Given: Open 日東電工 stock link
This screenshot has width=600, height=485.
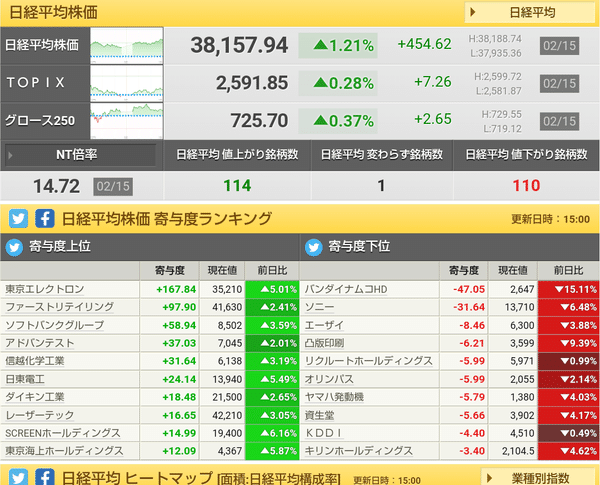Looking at the screenshot, I should pyautogui.click(x=25, y=379).
